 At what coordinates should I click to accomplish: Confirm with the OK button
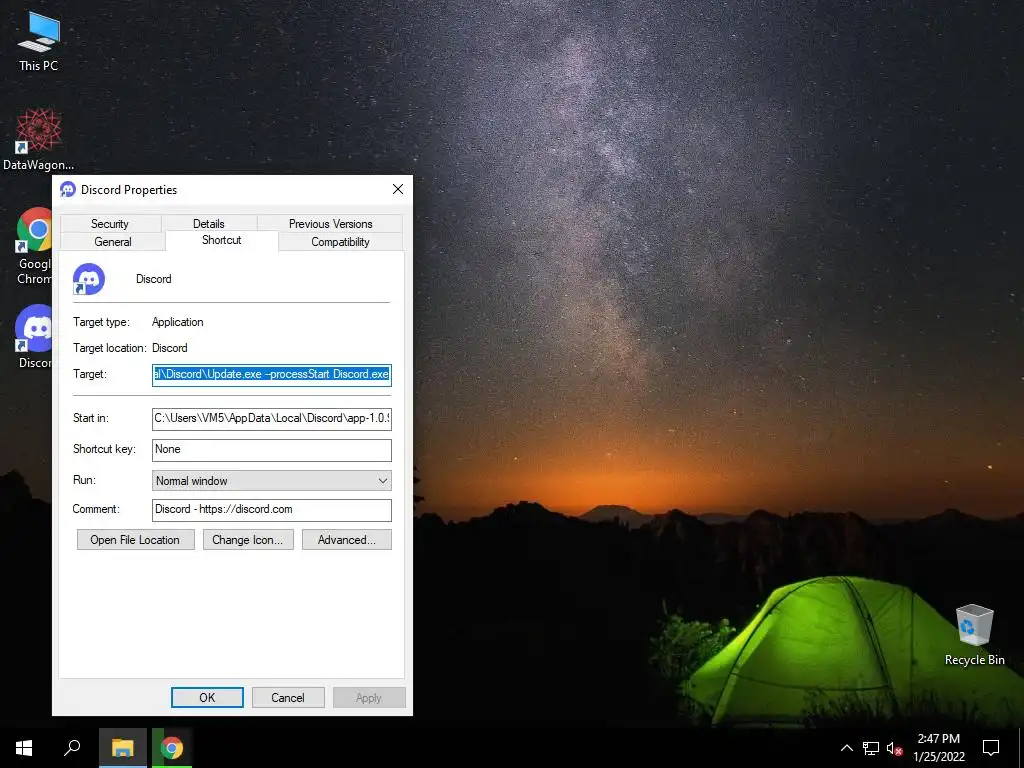click(207, 697)
